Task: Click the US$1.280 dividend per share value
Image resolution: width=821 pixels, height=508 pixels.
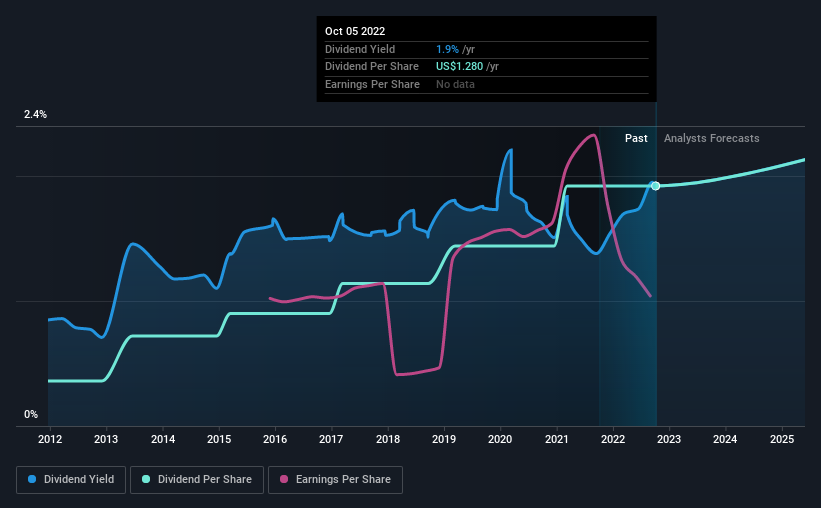Action: pos(459,67)
